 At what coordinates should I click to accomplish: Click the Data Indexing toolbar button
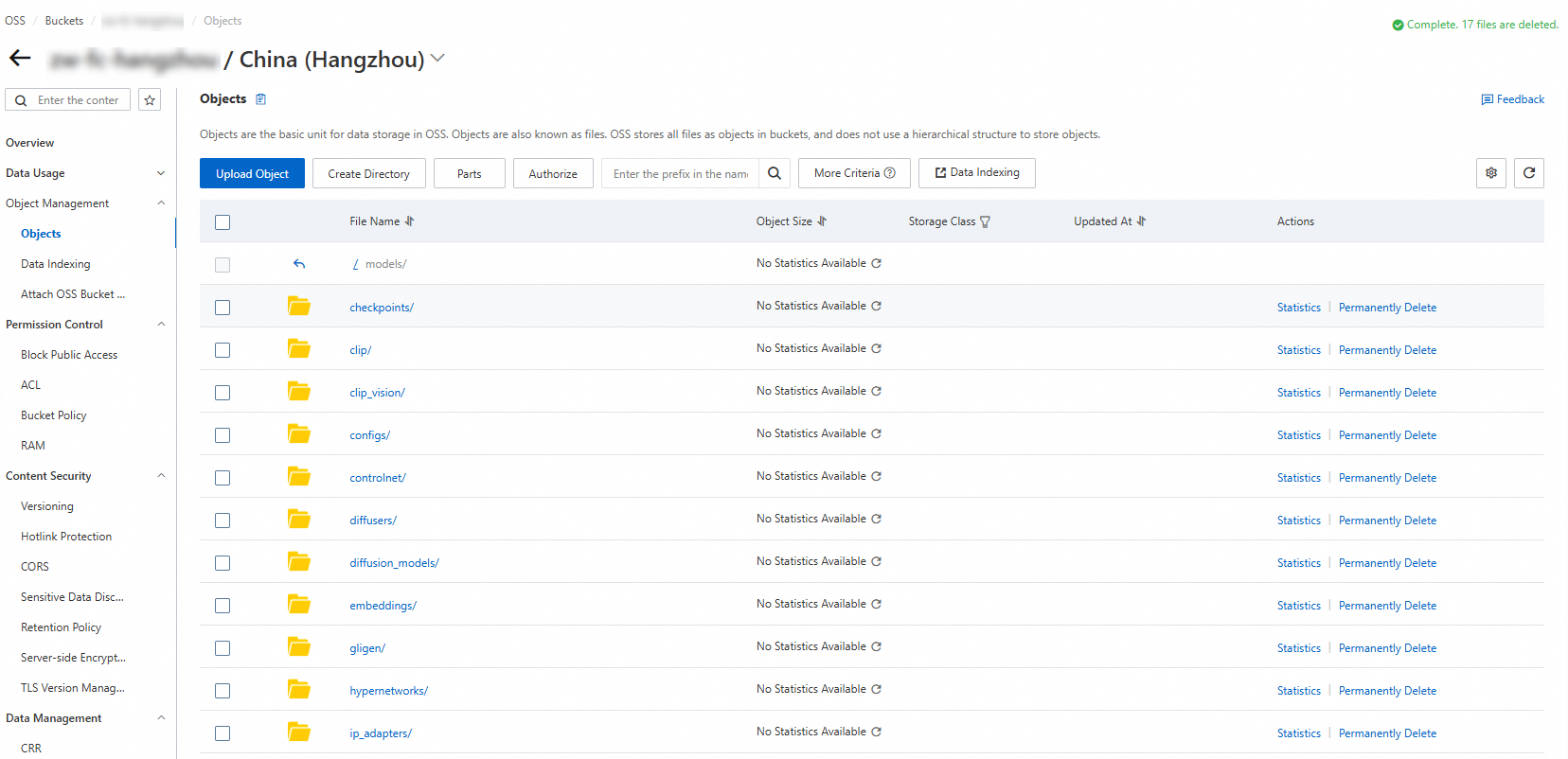(977, 173)
